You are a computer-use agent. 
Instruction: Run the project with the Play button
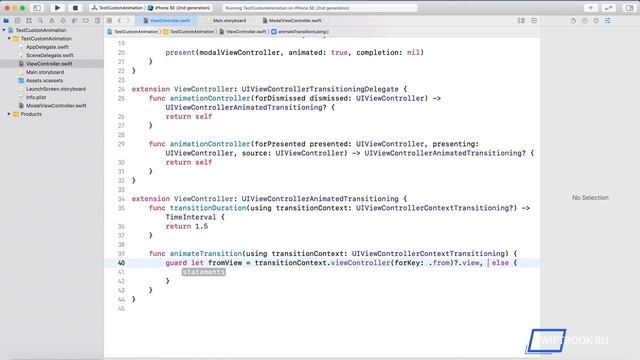(x=57, y=8)
